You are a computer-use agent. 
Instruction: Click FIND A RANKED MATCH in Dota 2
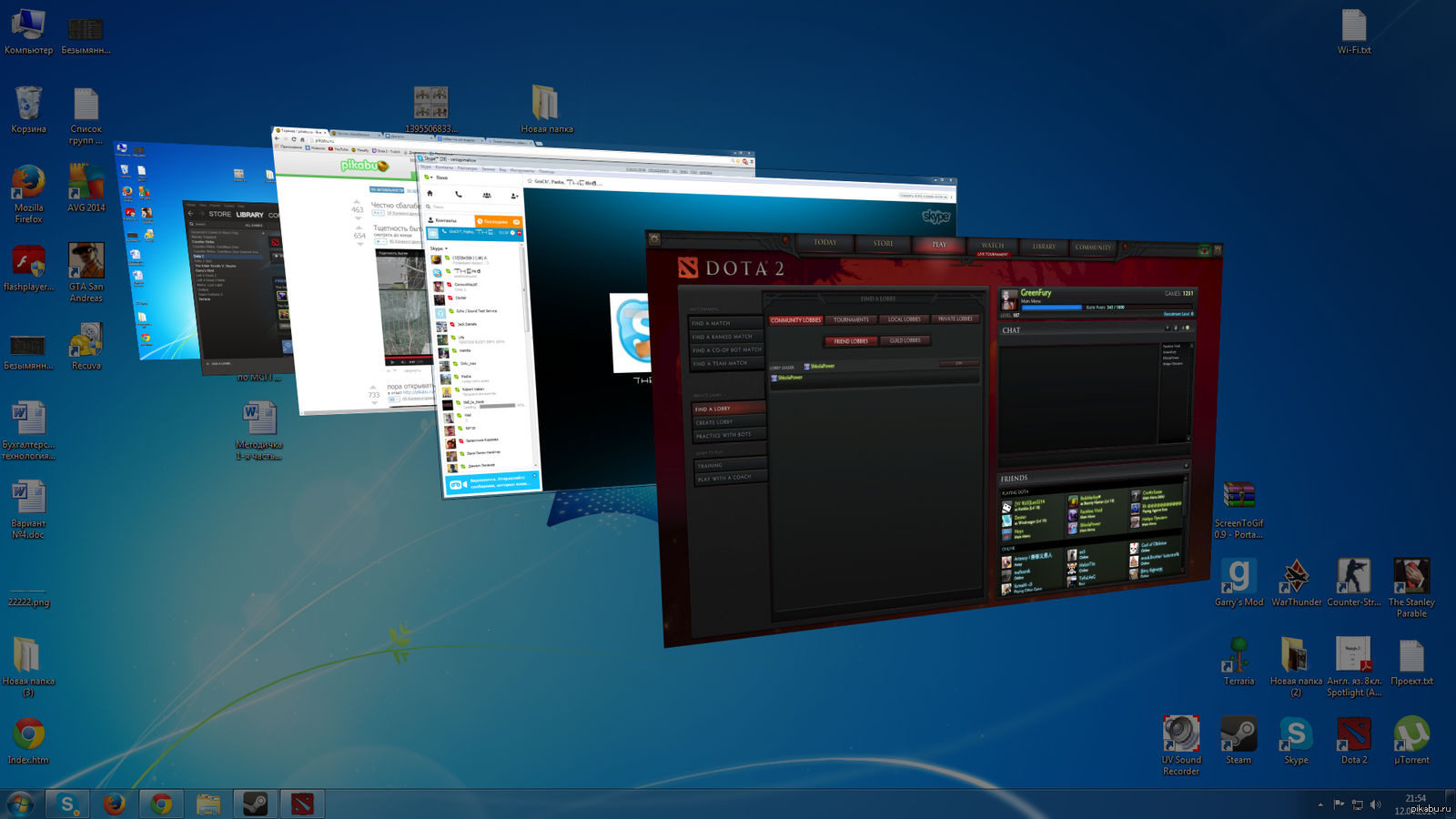point(726,337)
